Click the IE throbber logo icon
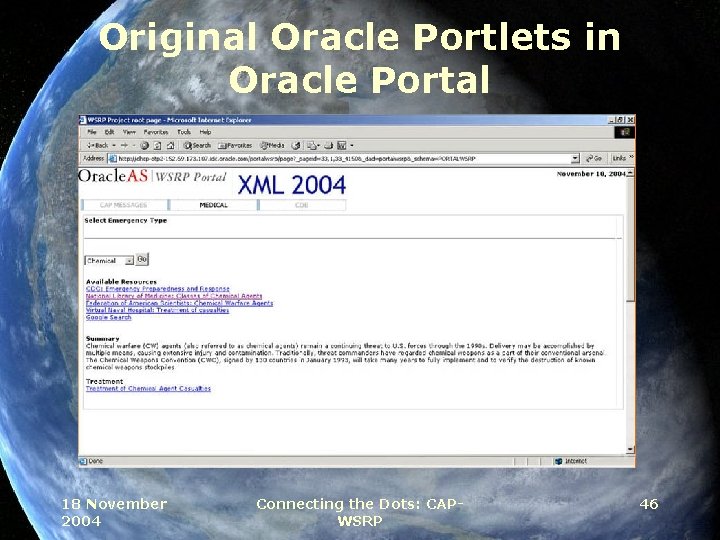 point(624,132)
